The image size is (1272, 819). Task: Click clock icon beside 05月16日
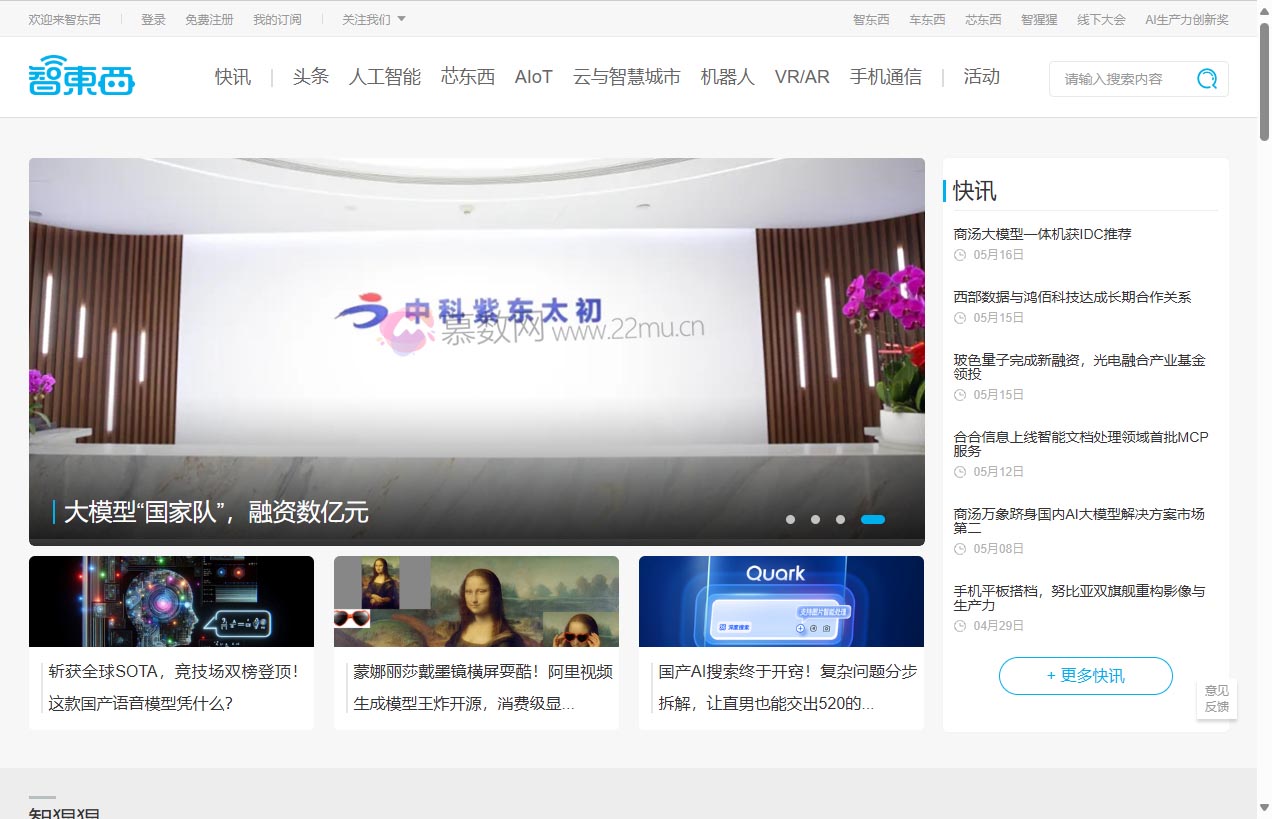[960, 255]
